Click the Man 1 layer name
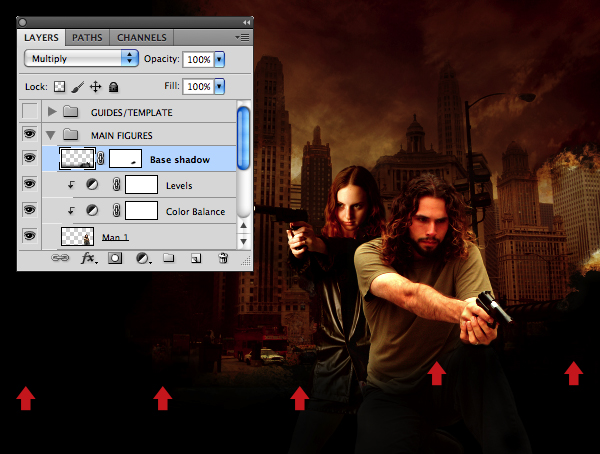 (115, 237)
